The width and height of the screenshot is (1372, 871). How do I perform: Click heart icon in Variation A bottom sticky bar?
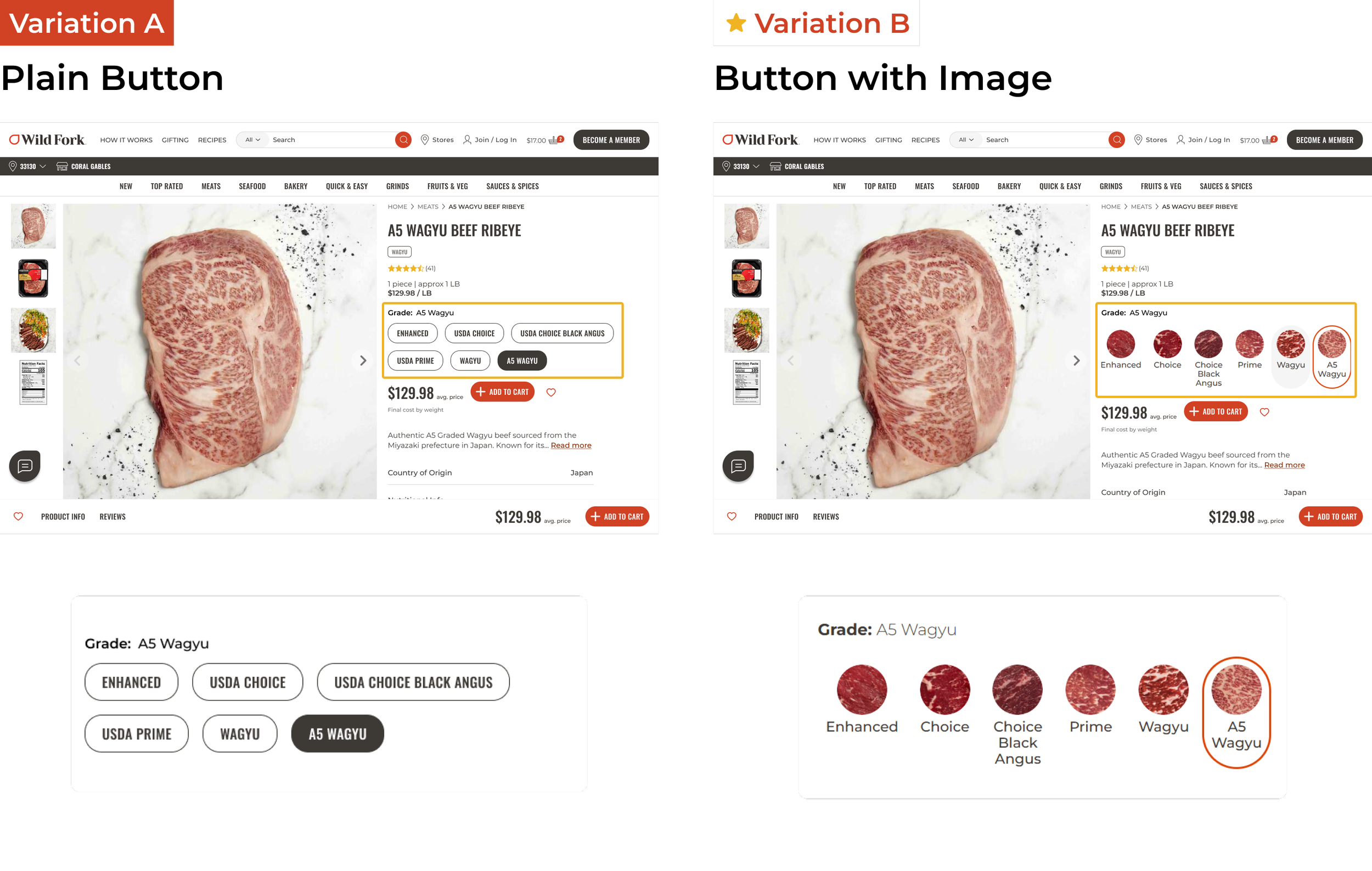[x=18, y=516]
